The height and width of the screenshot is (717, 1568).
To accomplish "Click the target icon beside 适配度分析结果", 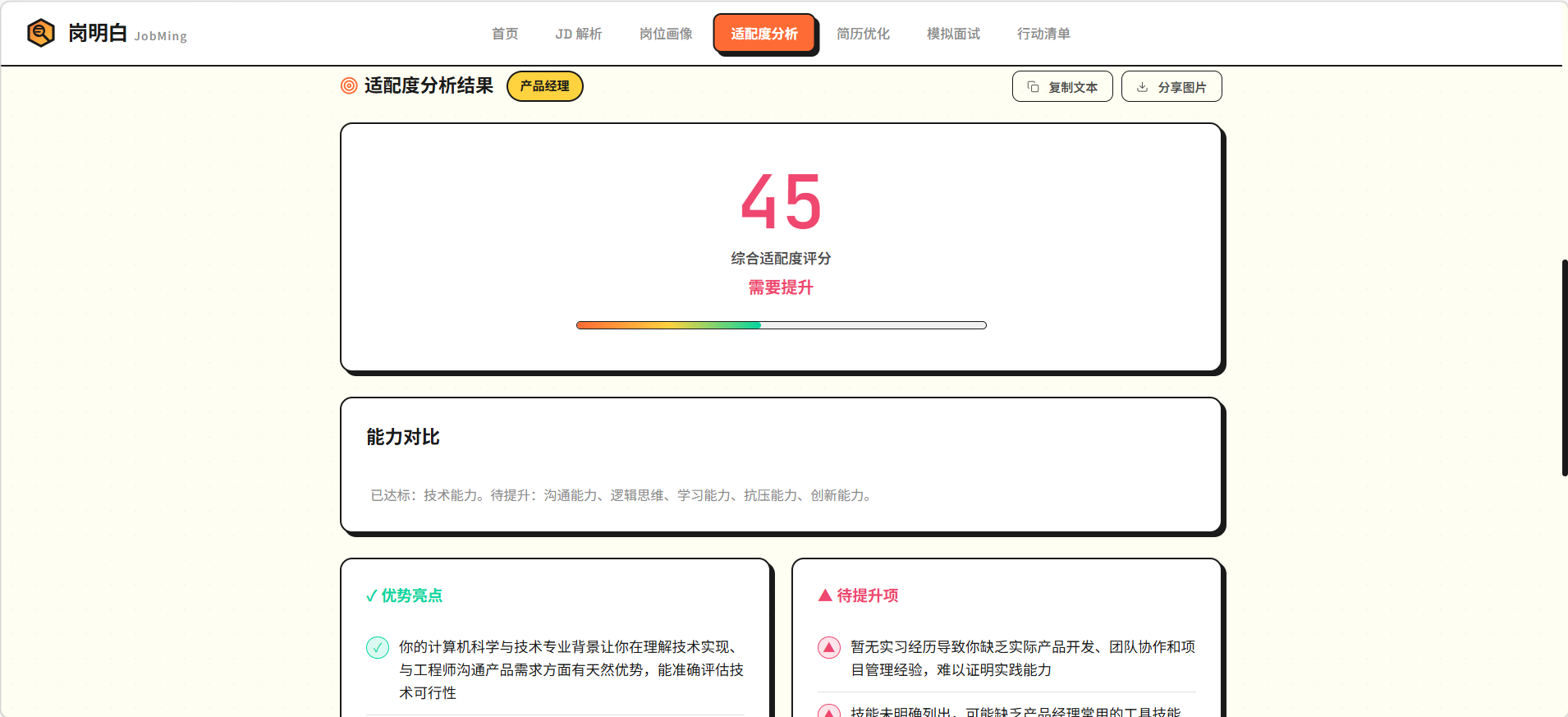I will [349, 85].
